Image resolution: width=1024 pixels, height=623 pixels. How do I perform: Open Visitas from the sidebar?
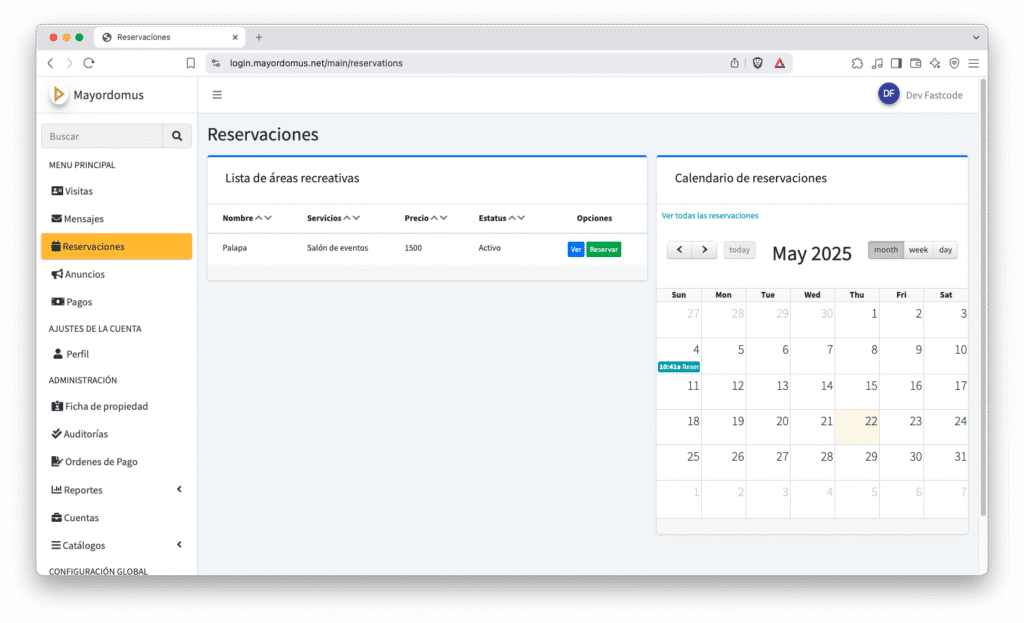pos(78,191)
